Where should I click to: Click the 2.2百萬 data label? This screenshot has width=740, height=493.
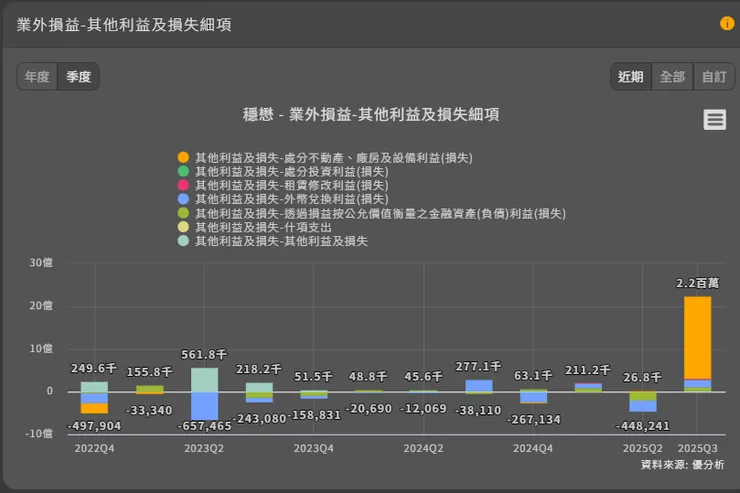click(698, 283)
